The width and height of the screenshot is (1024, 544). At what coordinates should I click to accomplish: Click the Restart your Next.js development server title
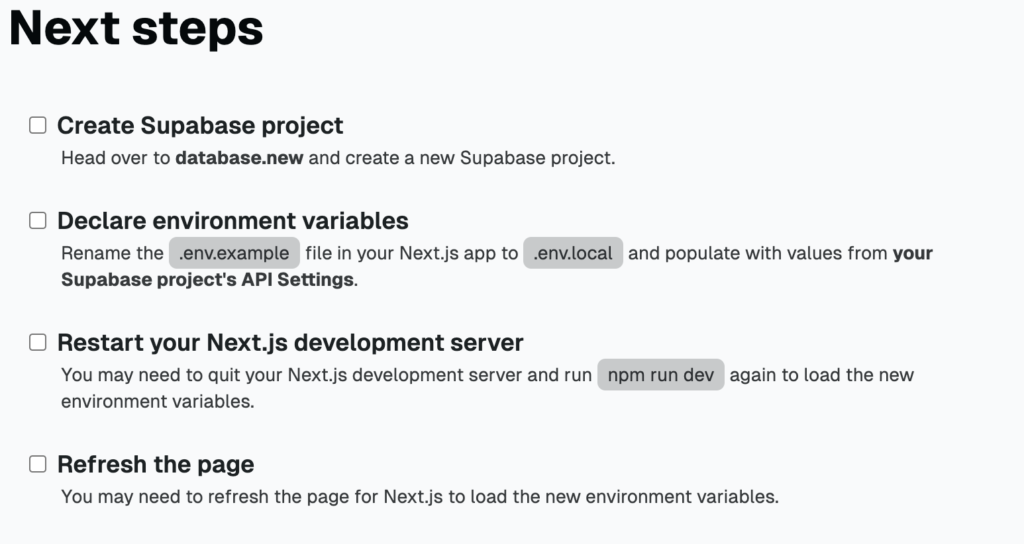(x=290, y=343)
